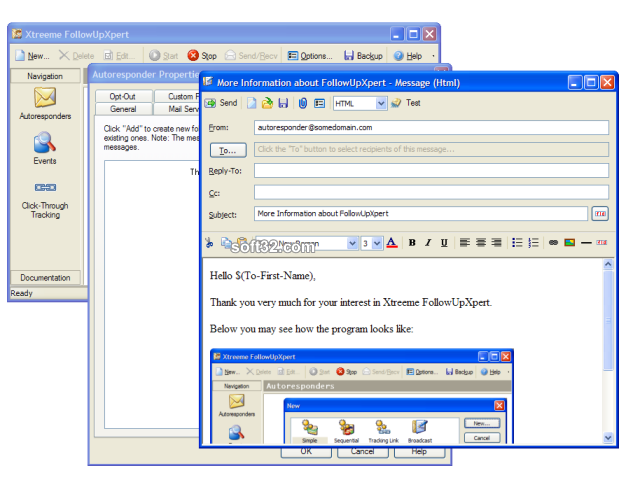
Task: Copy selection with copy icon
Action: click(x=226, y=243)
